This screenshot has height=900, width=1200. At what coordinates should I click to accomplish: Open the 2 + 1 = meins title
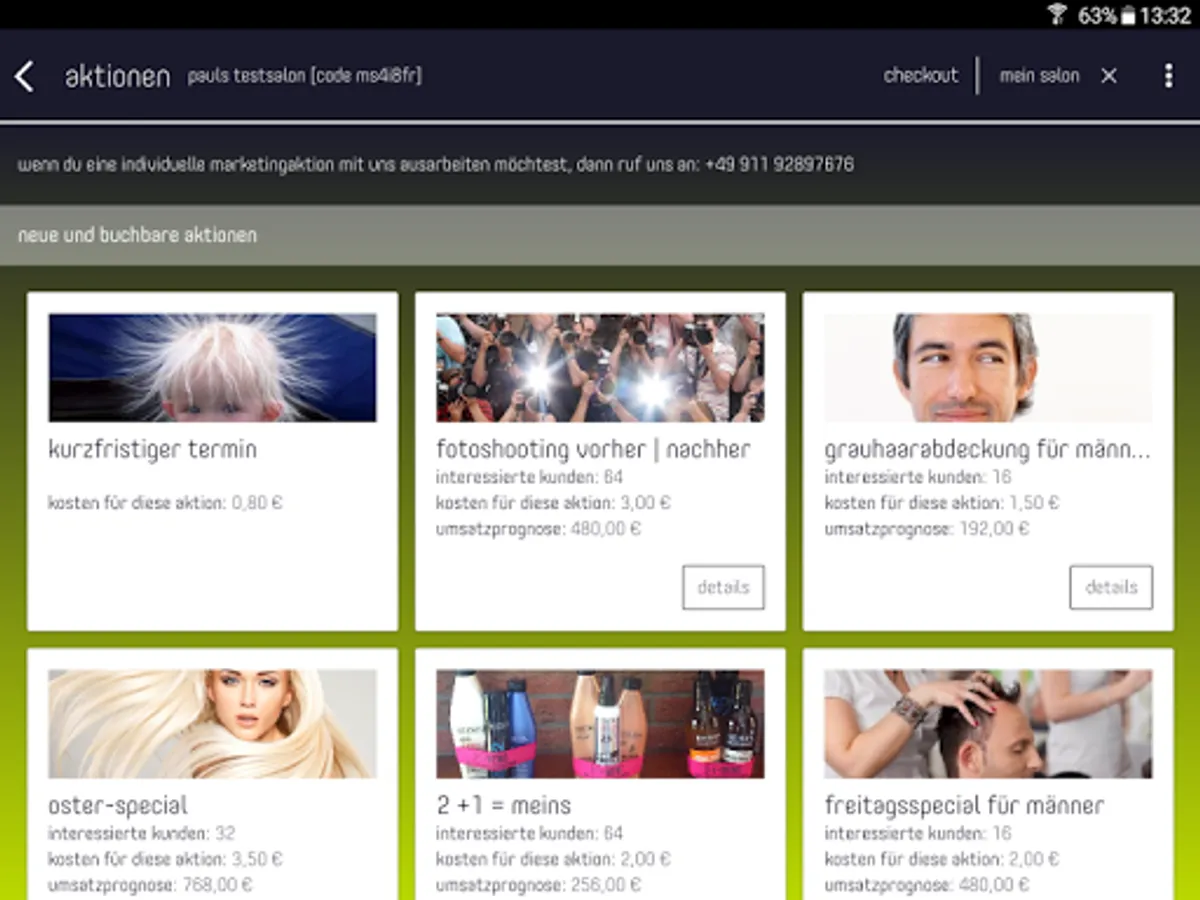point(503,805)
